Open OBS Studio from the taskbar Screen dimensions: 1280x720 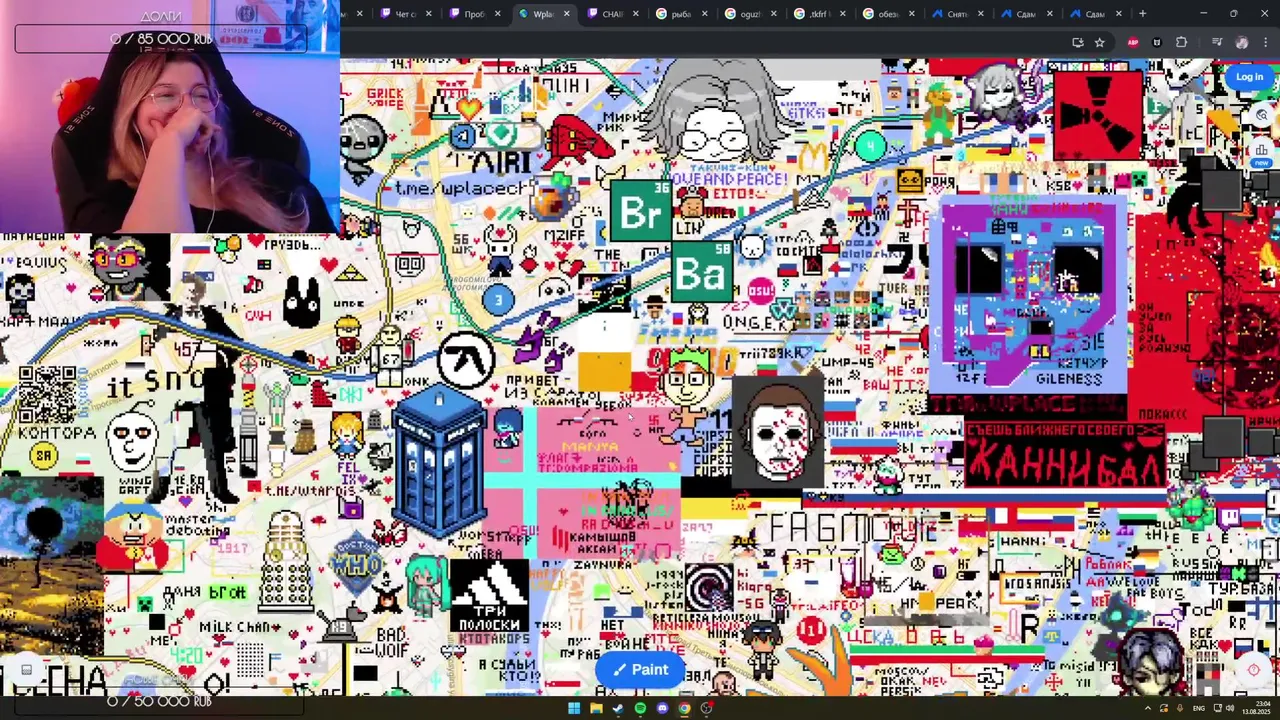click(x=706, y=708)
